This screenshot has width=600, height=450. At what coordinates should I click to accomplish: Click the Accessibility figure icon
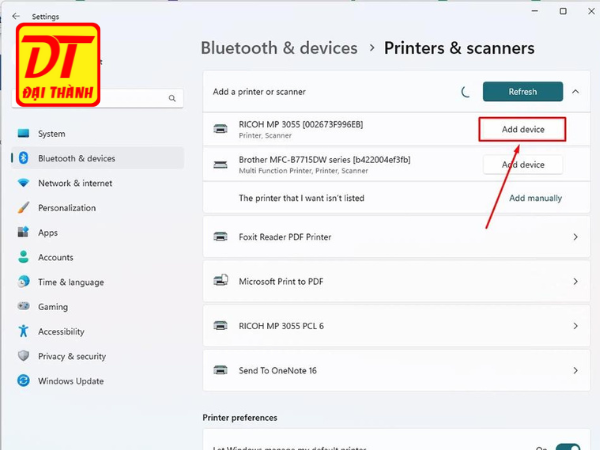point(23,331)
